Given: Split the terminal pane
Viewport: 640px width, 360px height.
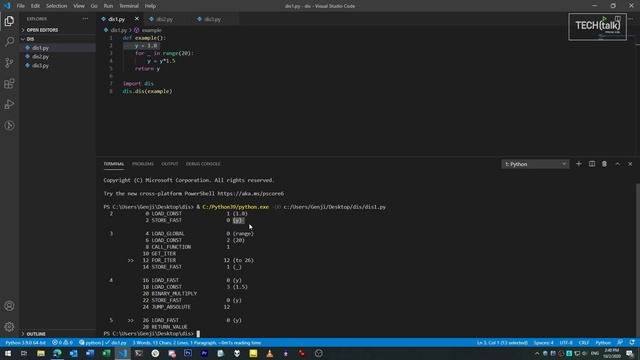Looking at the screenshot, I should click(592, 164).
